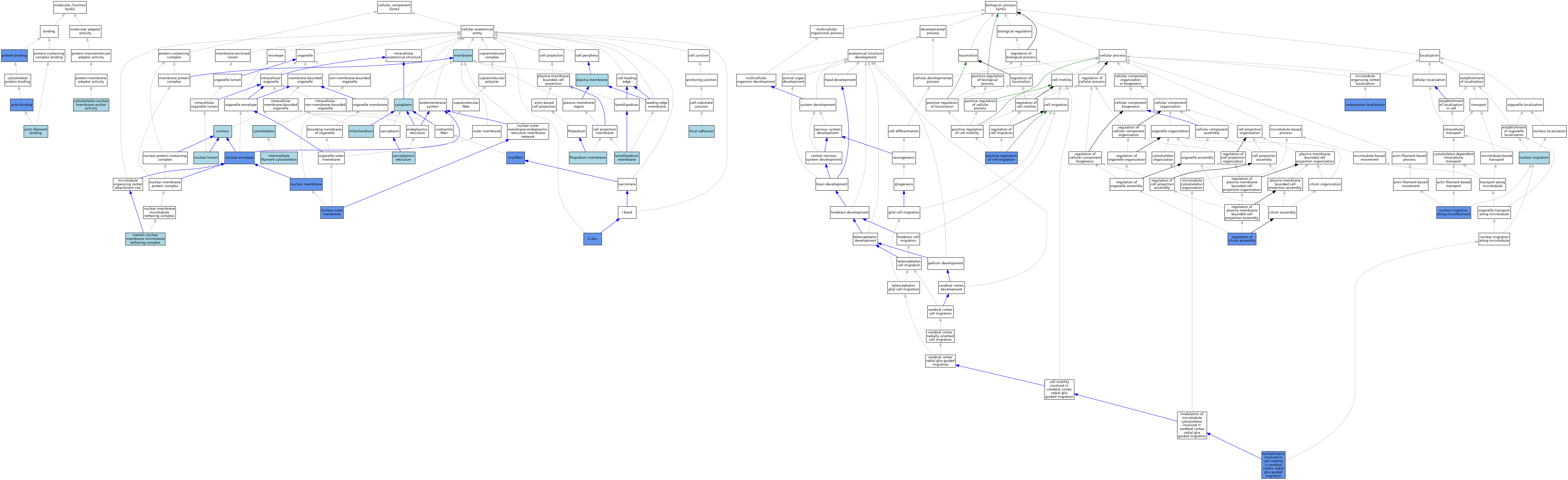The height and width of the screenshot is (480, 1568).
Task: Select the 'biological_process Syne2' root node
Action: (x=1001, y=7)
